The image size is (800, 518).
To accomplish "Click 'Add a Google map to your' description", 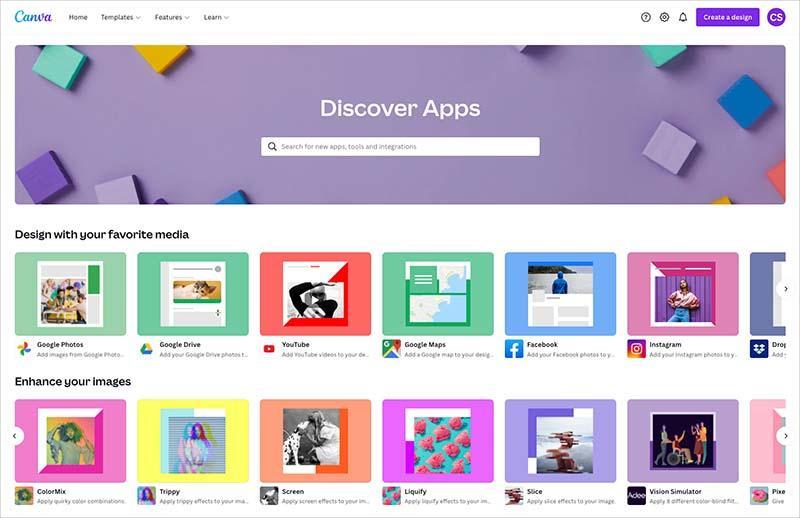I will tap(448, 354).
